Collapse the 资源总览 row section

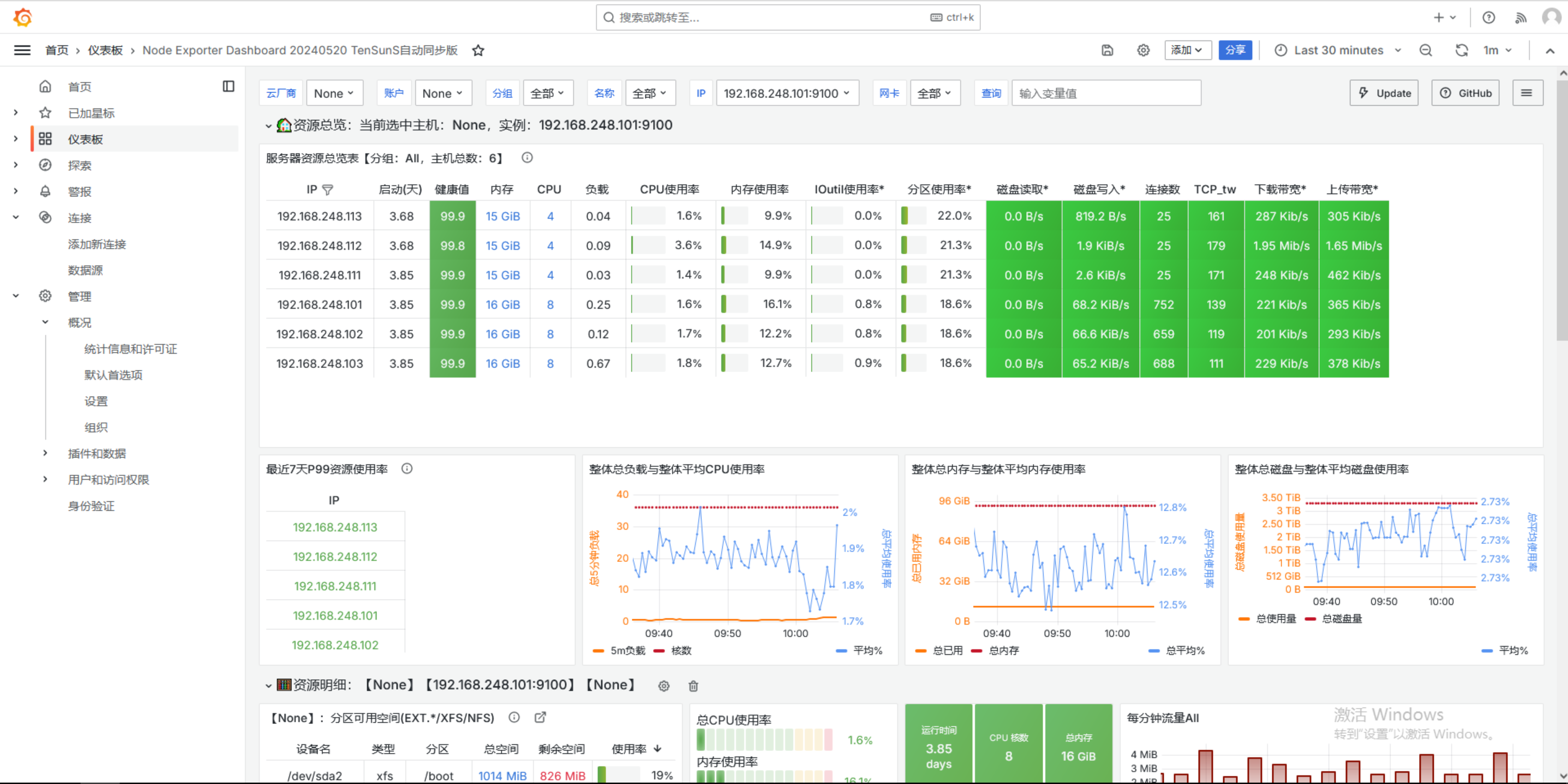pos(268,126)
